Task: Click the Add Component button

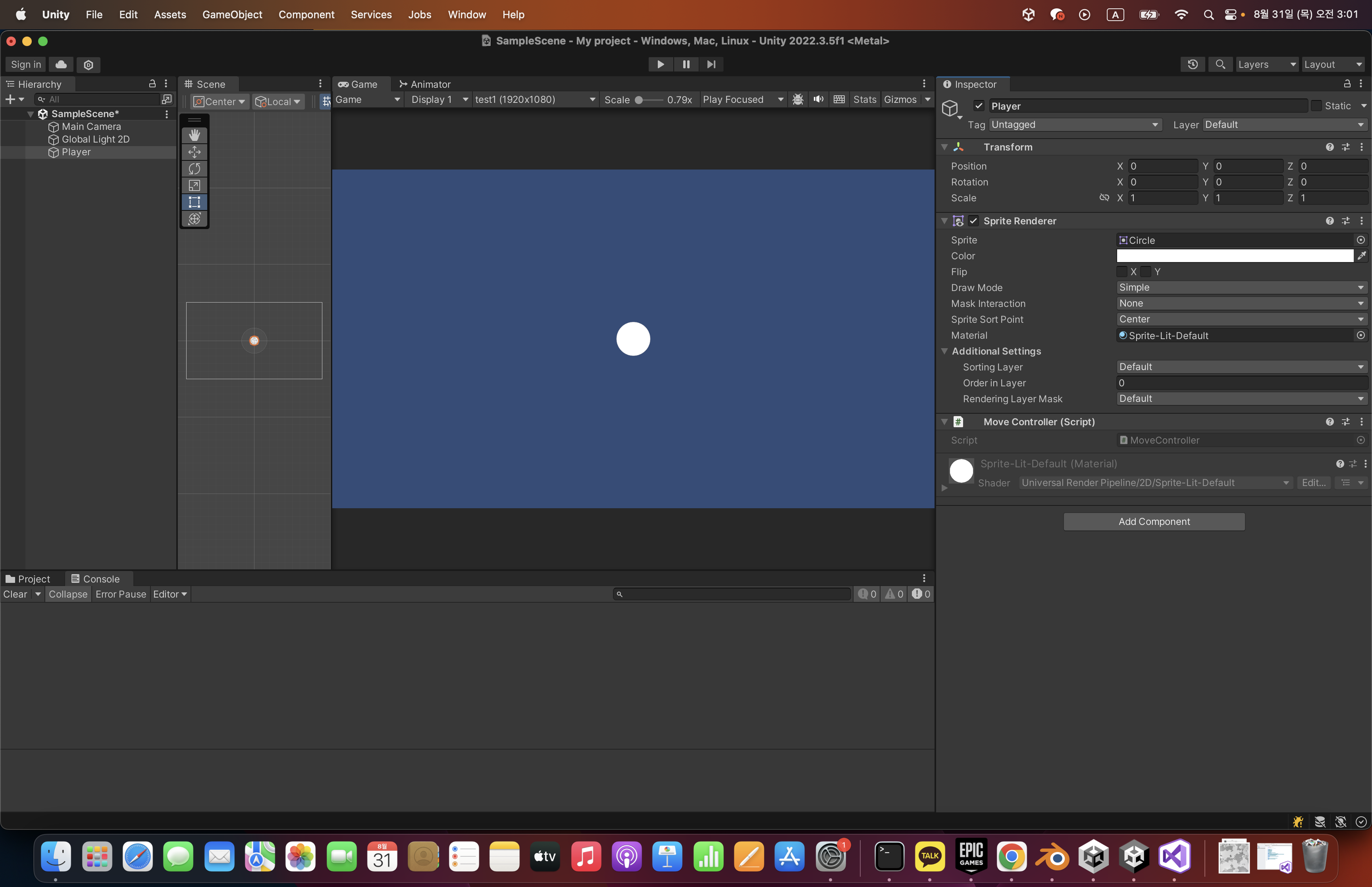Action: tap(1153, 521)
